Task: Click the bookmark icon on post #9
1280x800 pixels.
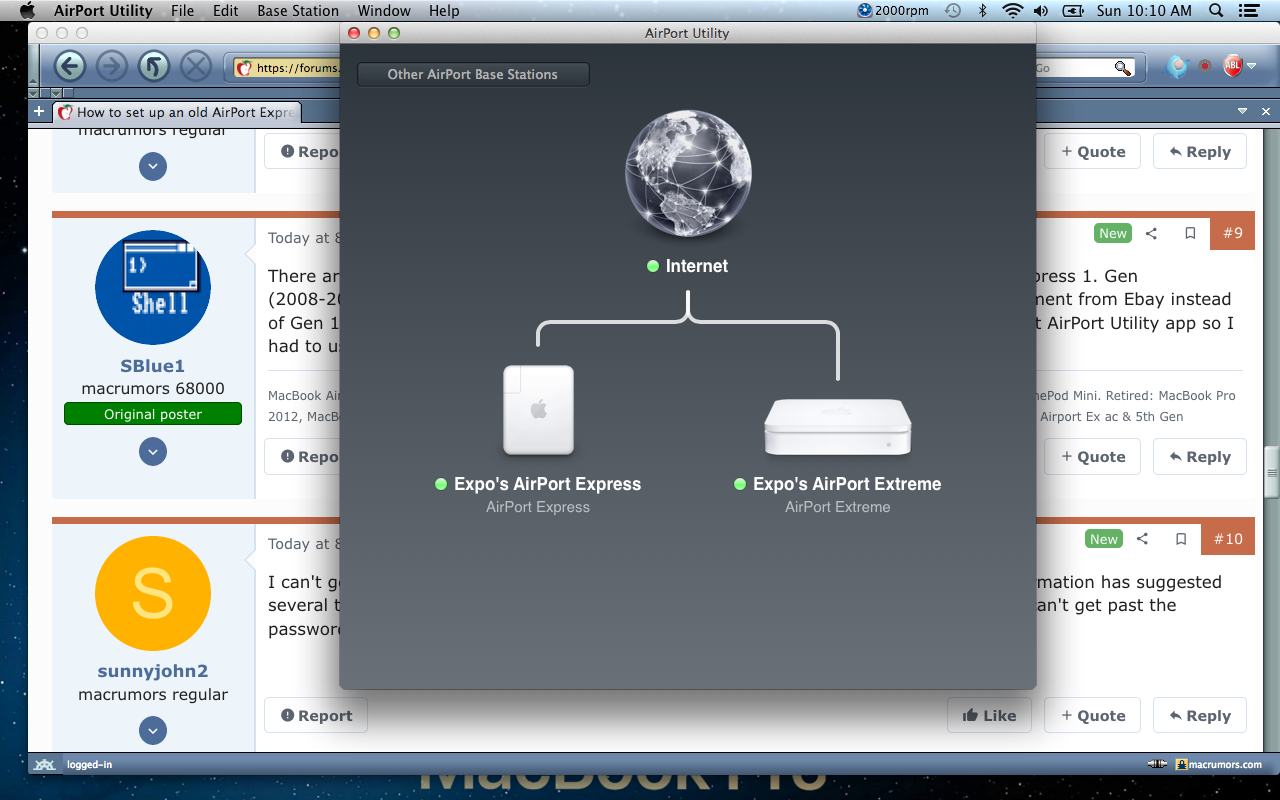Action: pos(1190,233)
